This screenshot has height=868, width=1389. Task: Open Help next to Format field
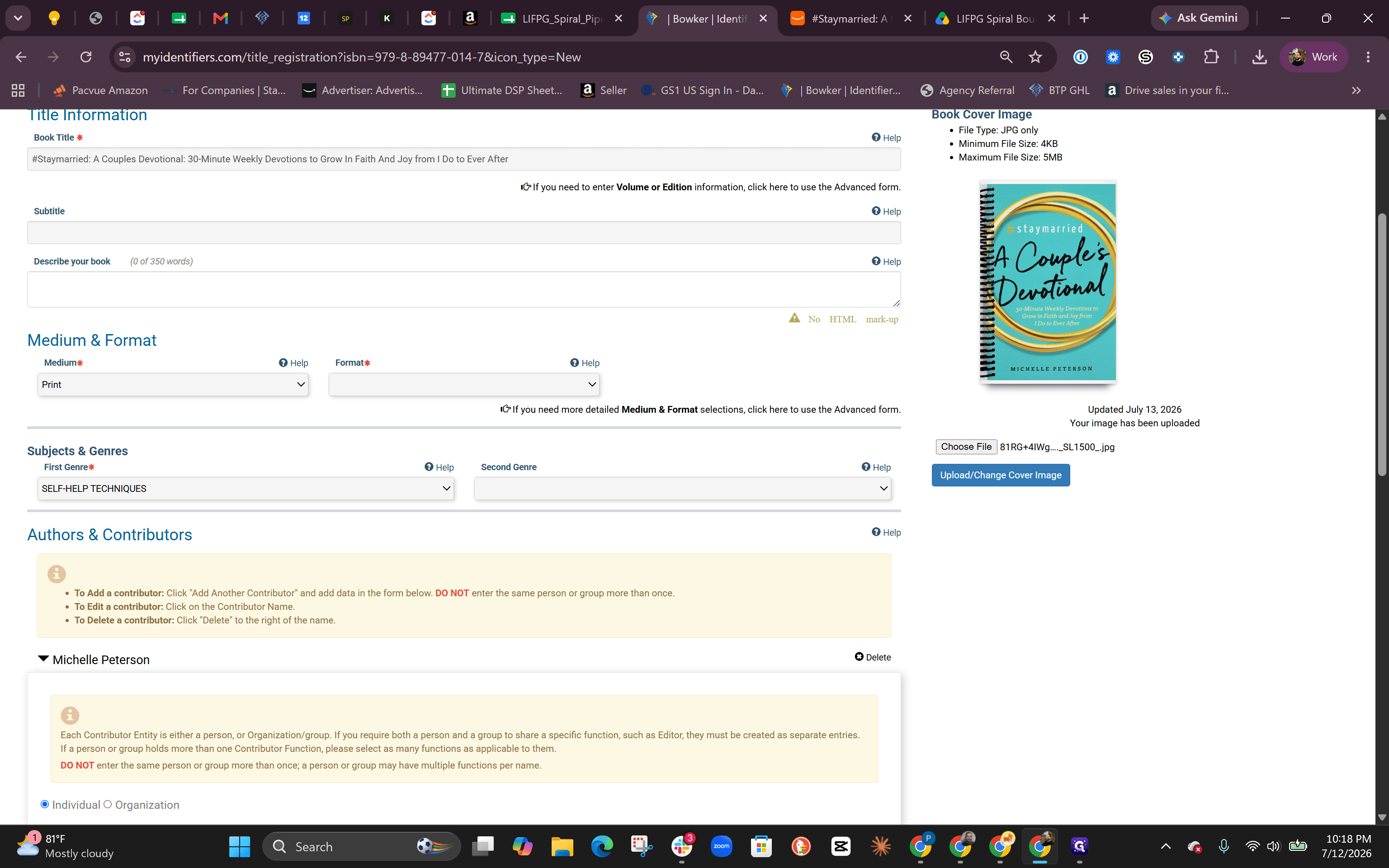pos(584,363)
